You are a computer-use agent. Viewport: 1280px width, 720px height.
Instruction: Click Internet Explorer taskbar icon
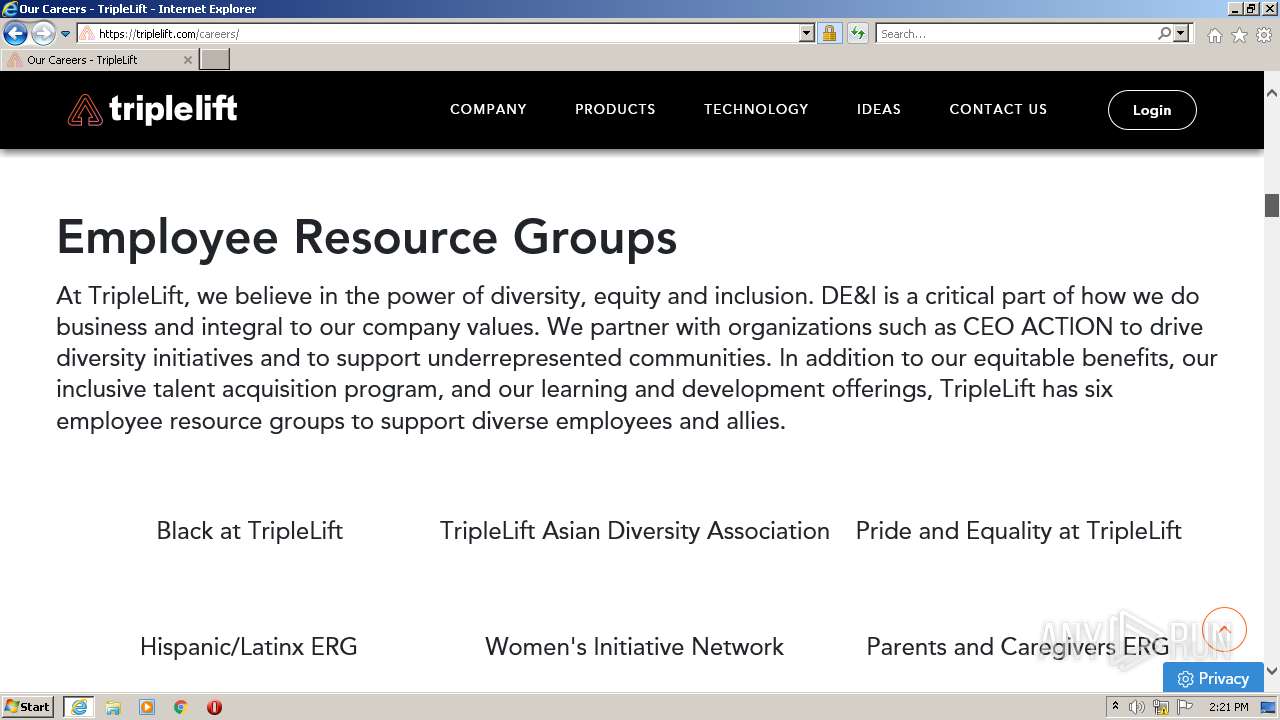coord(79,707)
